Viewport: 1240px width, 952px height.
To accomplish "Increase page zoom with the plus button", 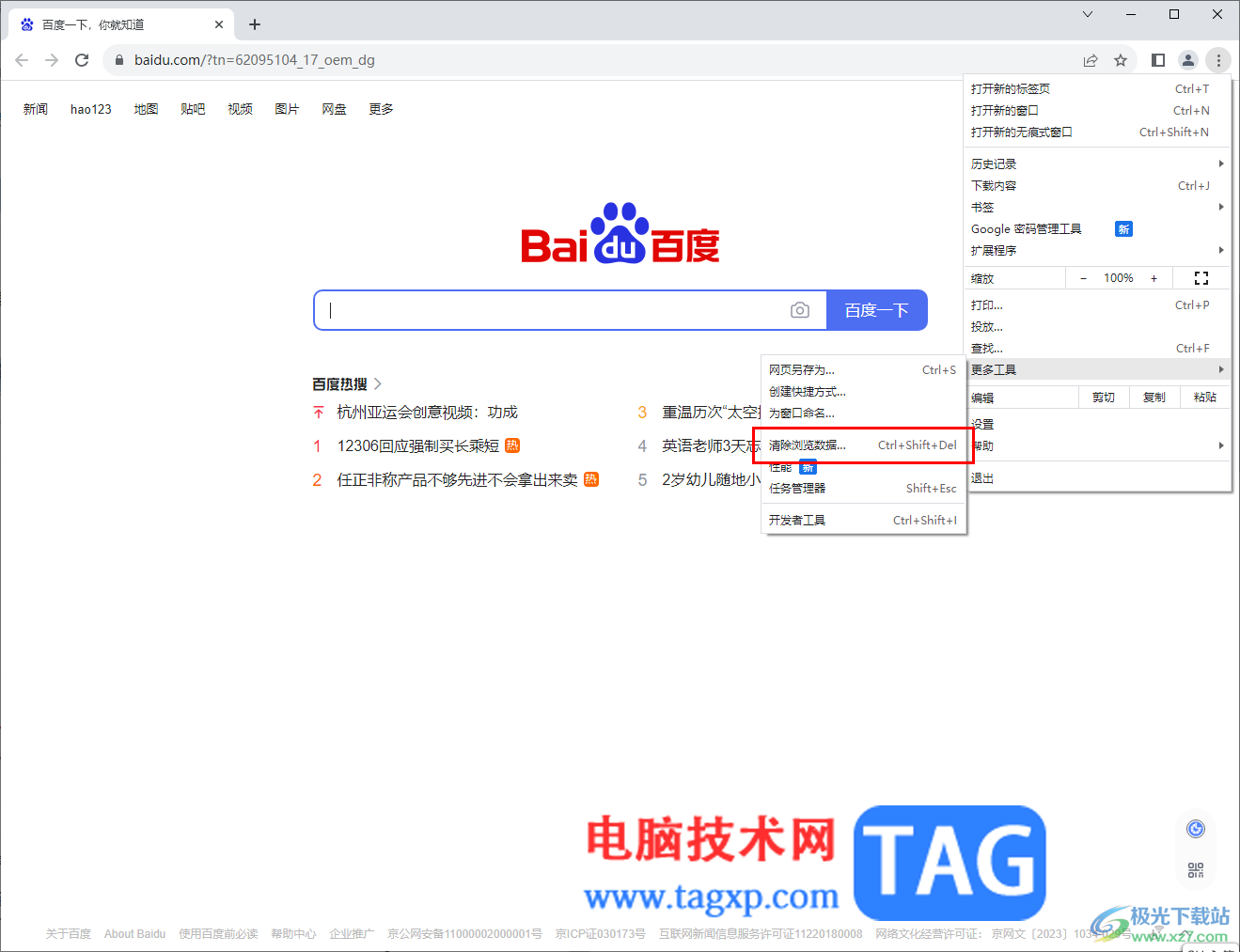I will (1154, 278).
